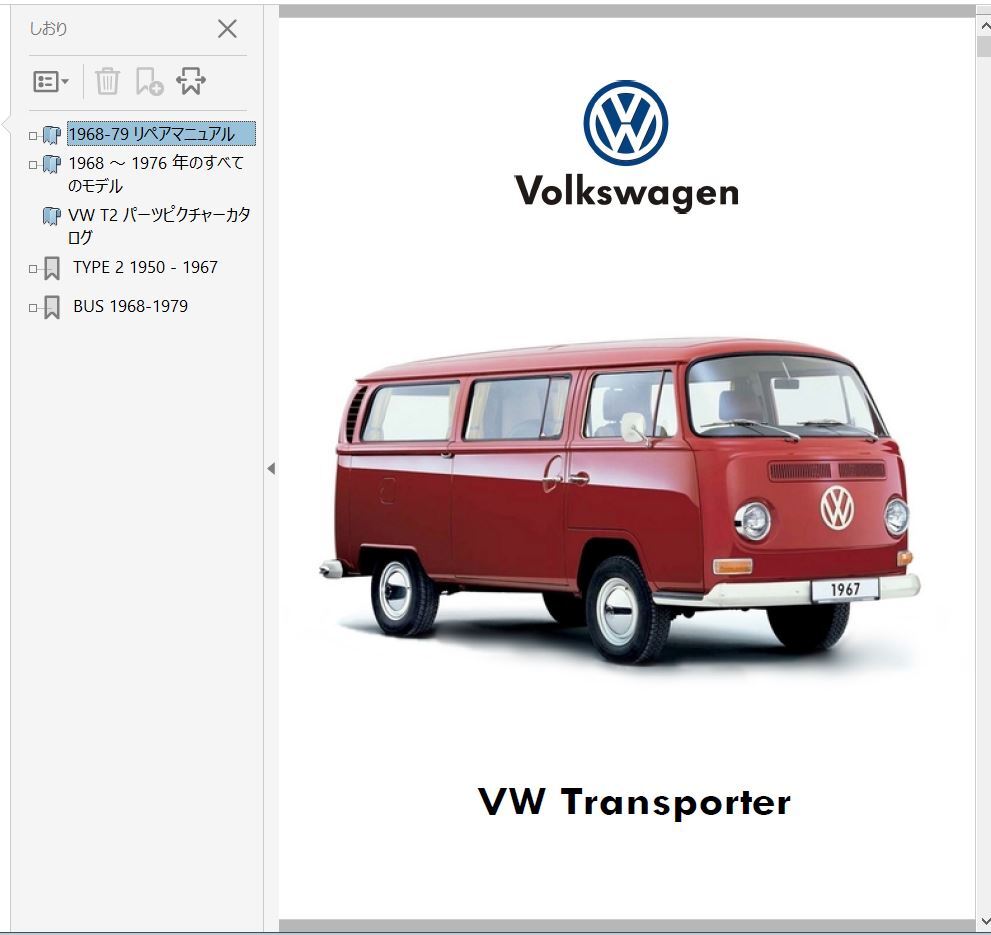Expand the 1968 ～ 1976 年のすべてのモデル bookmark
Viewport: 991px width, 935px height.
point(33,164)
